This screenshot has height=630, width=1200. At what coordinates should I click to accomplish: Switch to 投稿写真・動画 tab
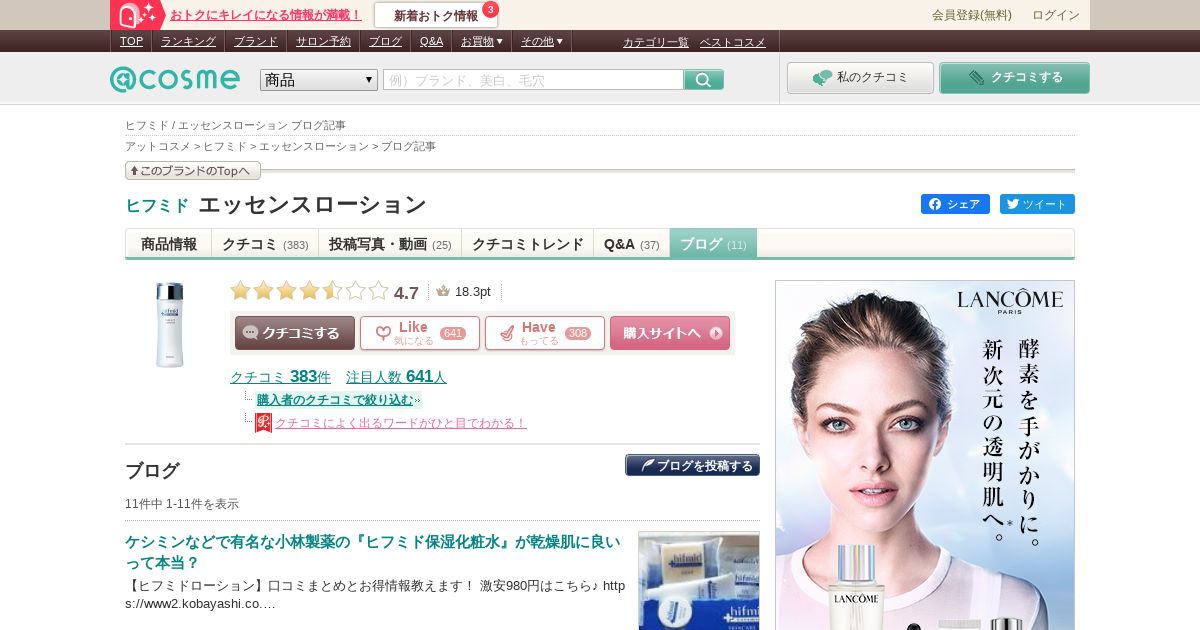(x=390, y=244)
